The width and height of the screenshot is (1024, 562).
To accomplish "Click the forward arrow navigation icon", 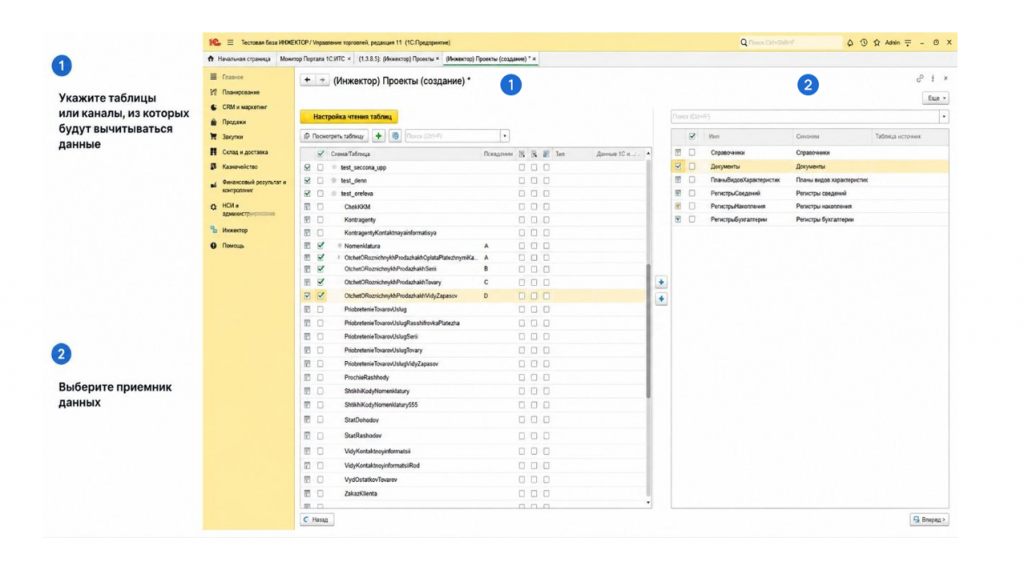I will tap(322, 80).
